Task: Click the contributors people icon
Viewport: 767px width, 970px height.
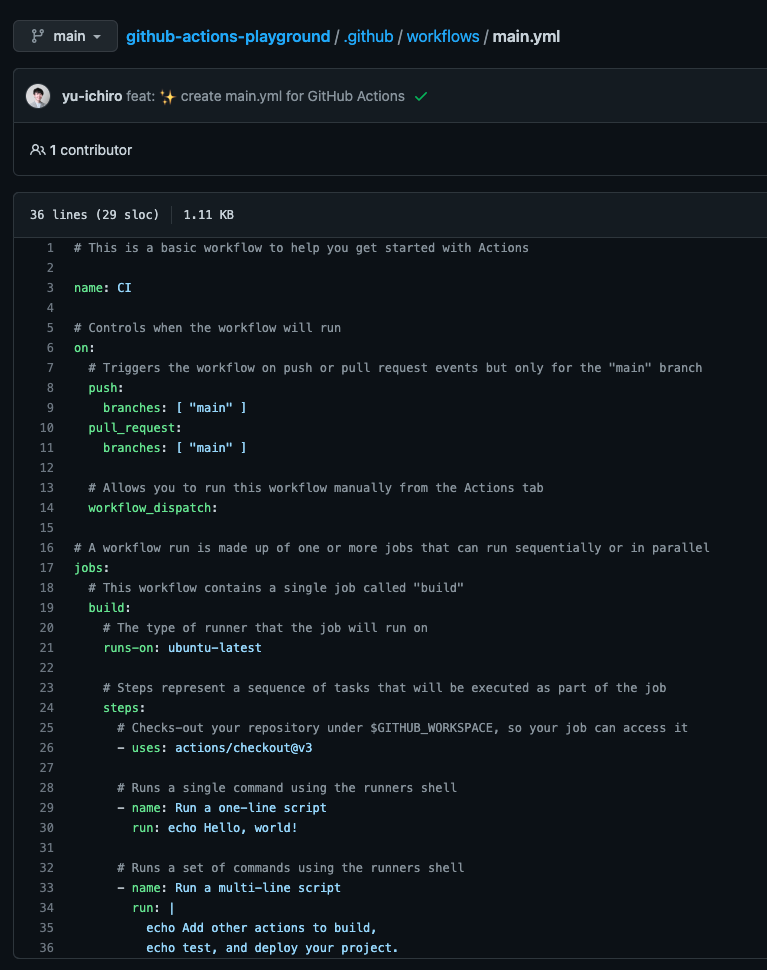Action: click(37, 149)
